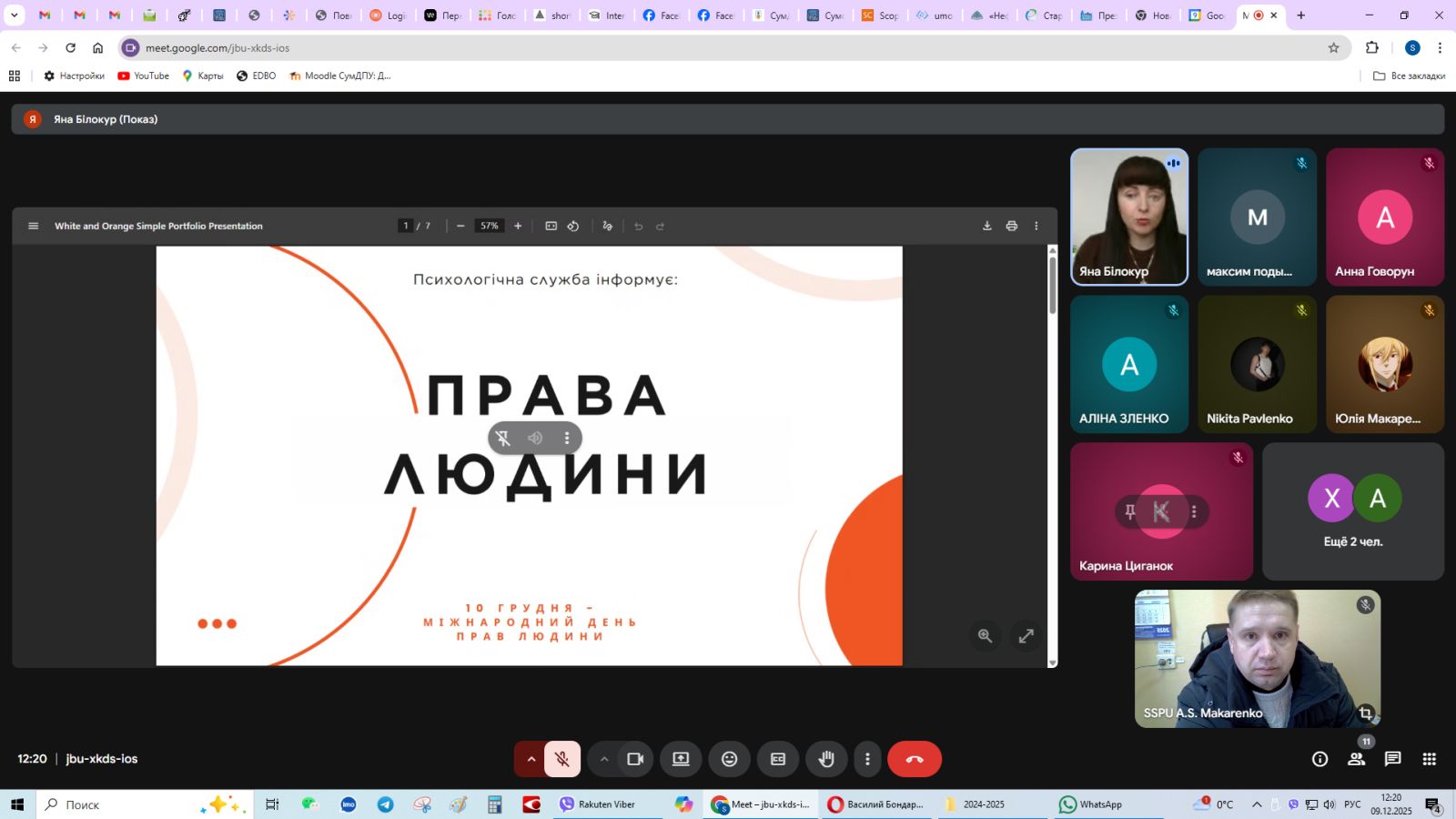
Task: Turn on closed captions
Action: 778,759
